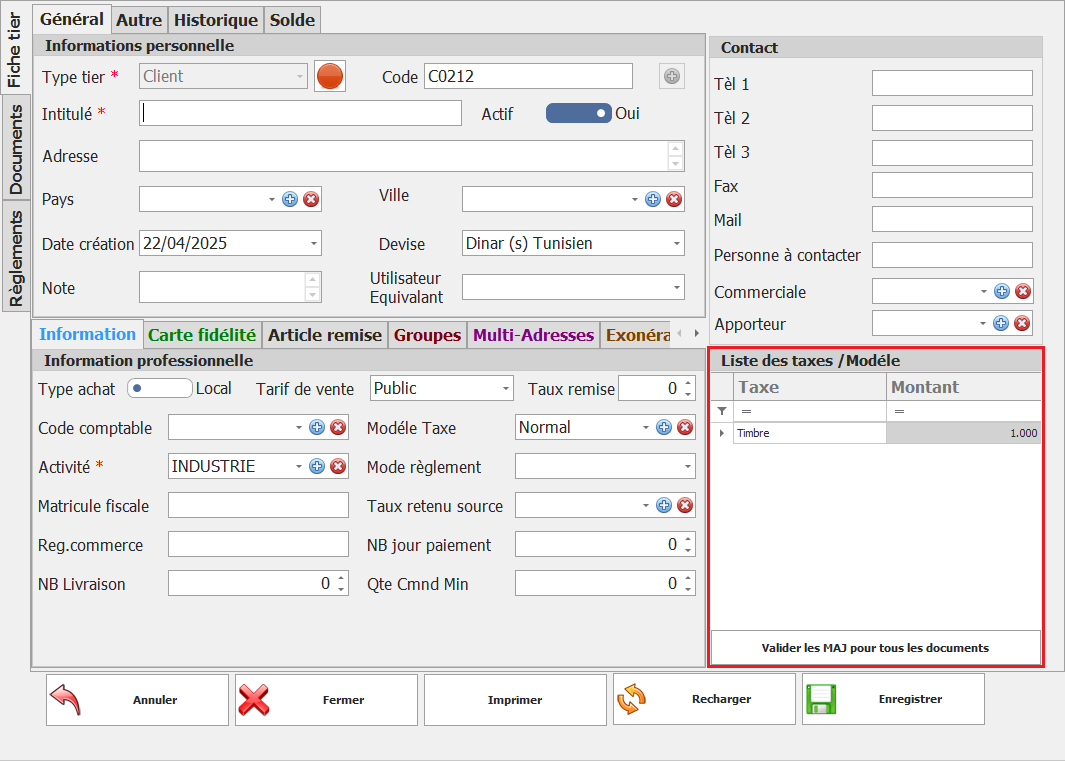Click the red delete icon next to Ville

click(x=674, y=199)
